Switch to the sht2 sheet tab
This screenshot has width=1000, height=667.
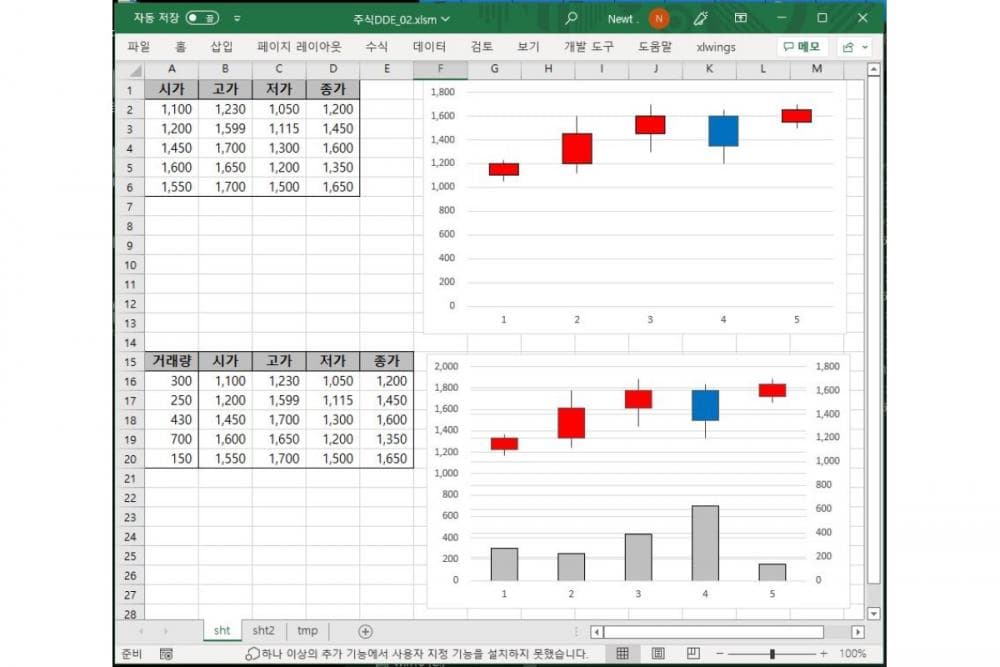tap(263, 631)
